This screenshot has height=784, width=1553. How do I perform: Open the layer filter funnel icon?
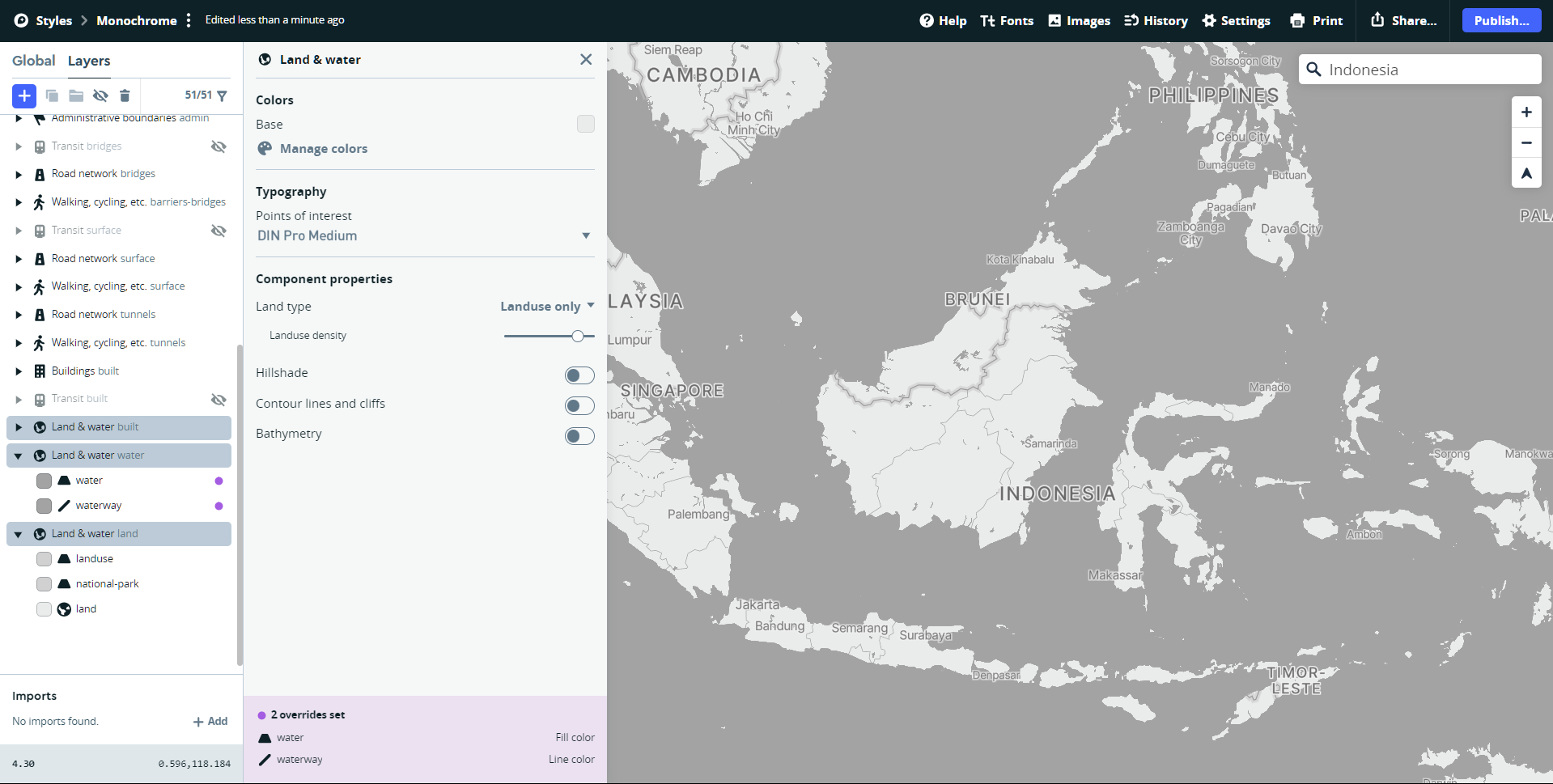click(x=222, y=95)
